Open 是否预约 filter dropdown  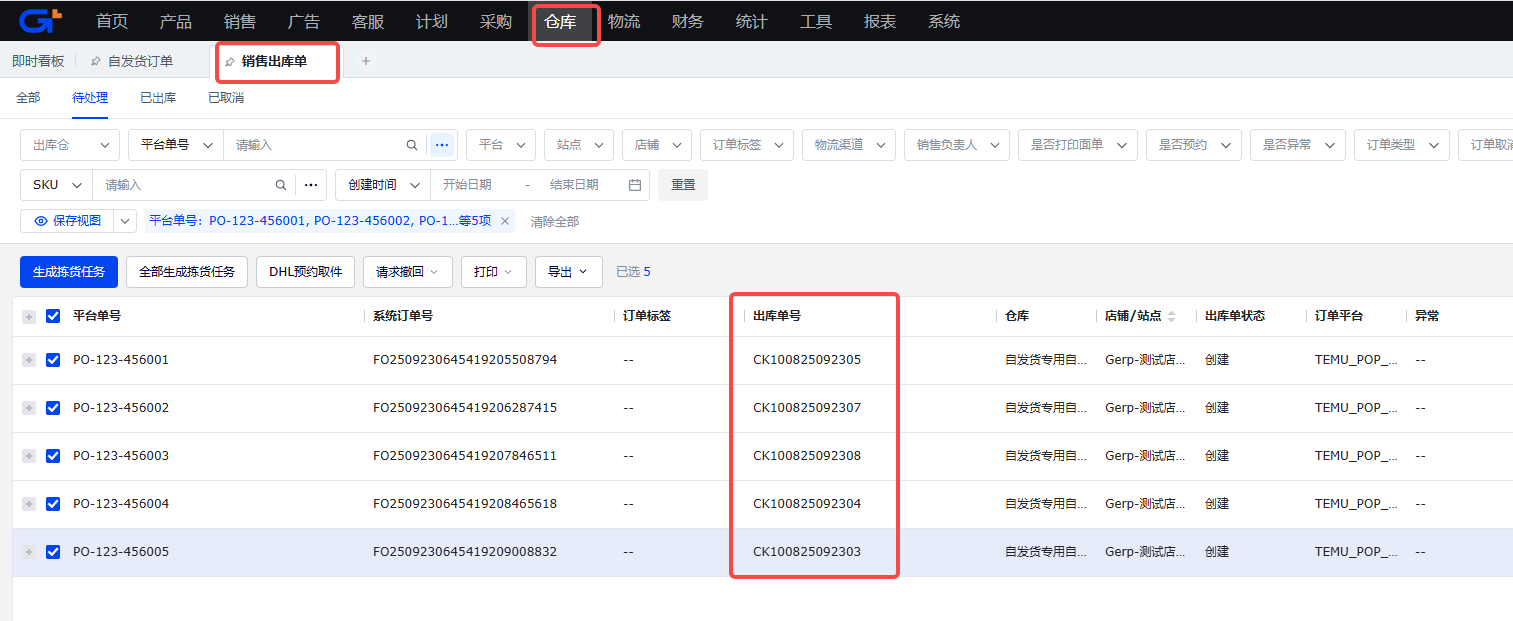[x=1194, y=145]
